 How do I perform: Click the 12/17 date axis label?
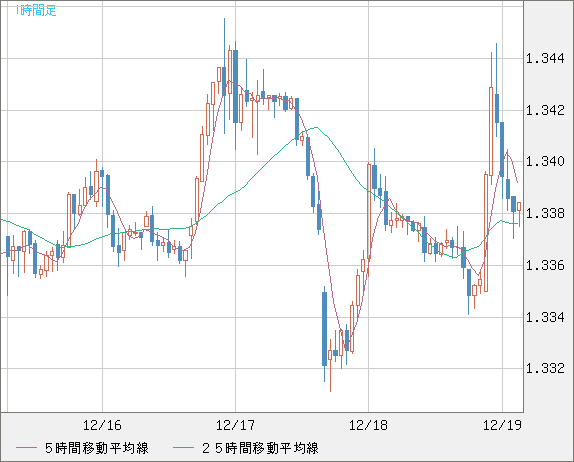(235, 425)
